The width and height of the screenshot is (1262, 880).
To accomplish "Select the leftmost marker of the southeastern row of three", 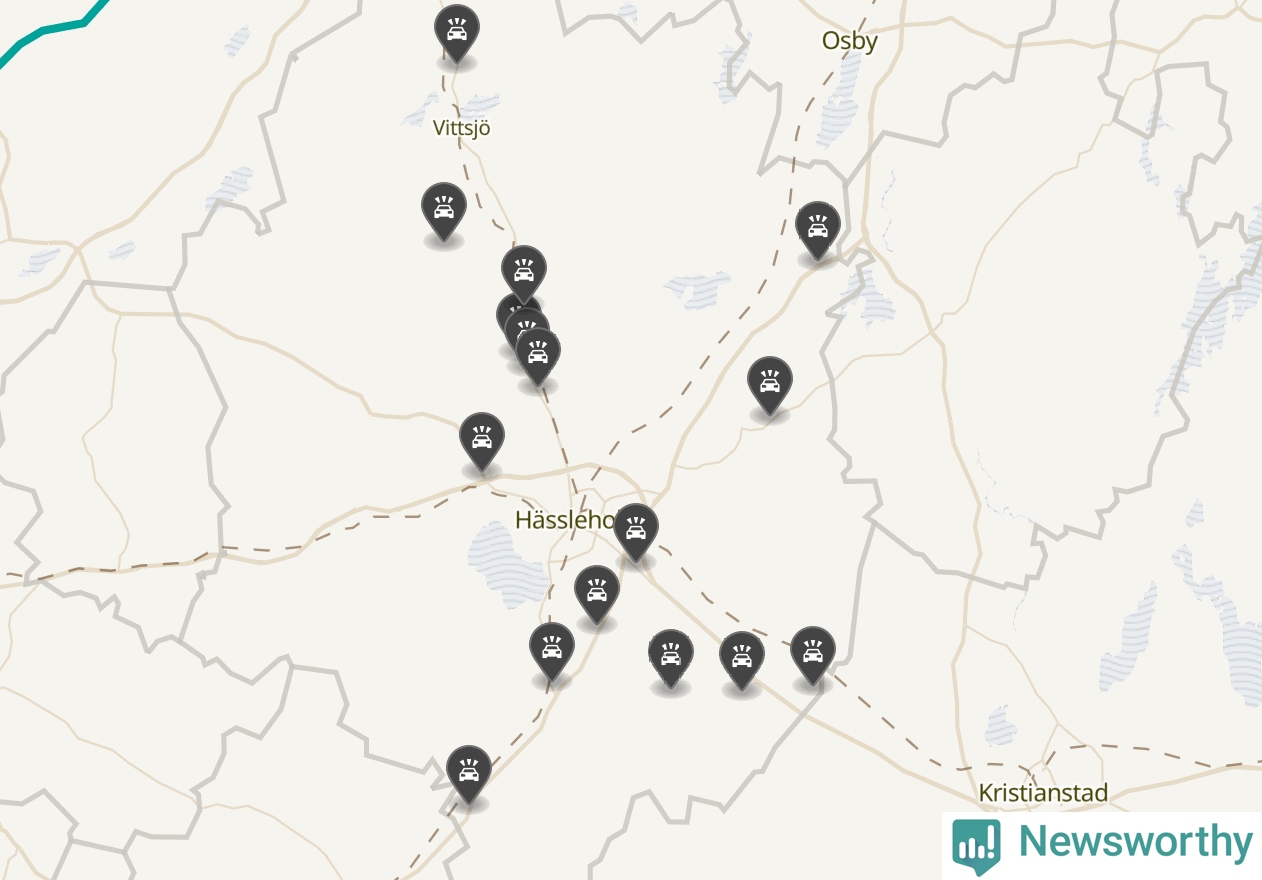I will [671, 657].
